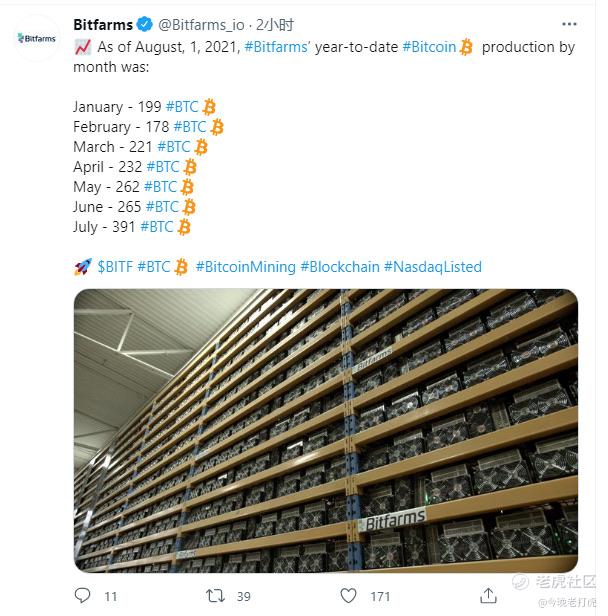Click the blue verified badge
The width and height of the screenshot is (608, 616).
(x=145, y=24)
